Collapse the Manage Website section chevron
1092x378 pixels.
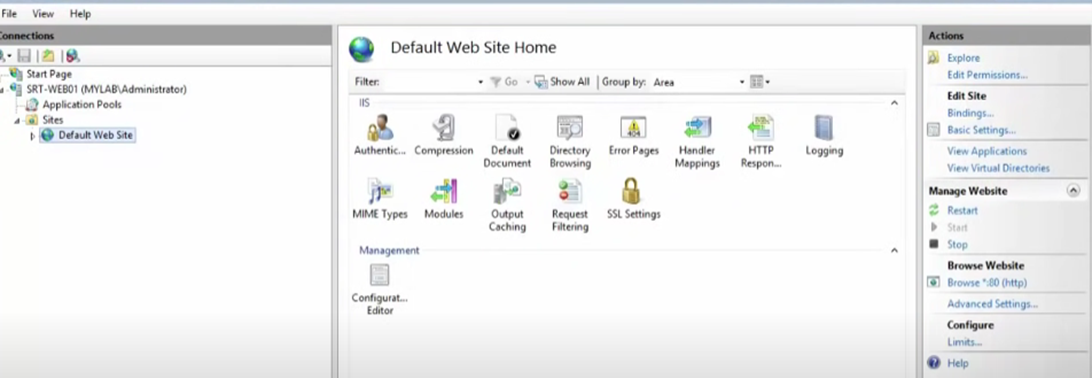pos(1073,191)
